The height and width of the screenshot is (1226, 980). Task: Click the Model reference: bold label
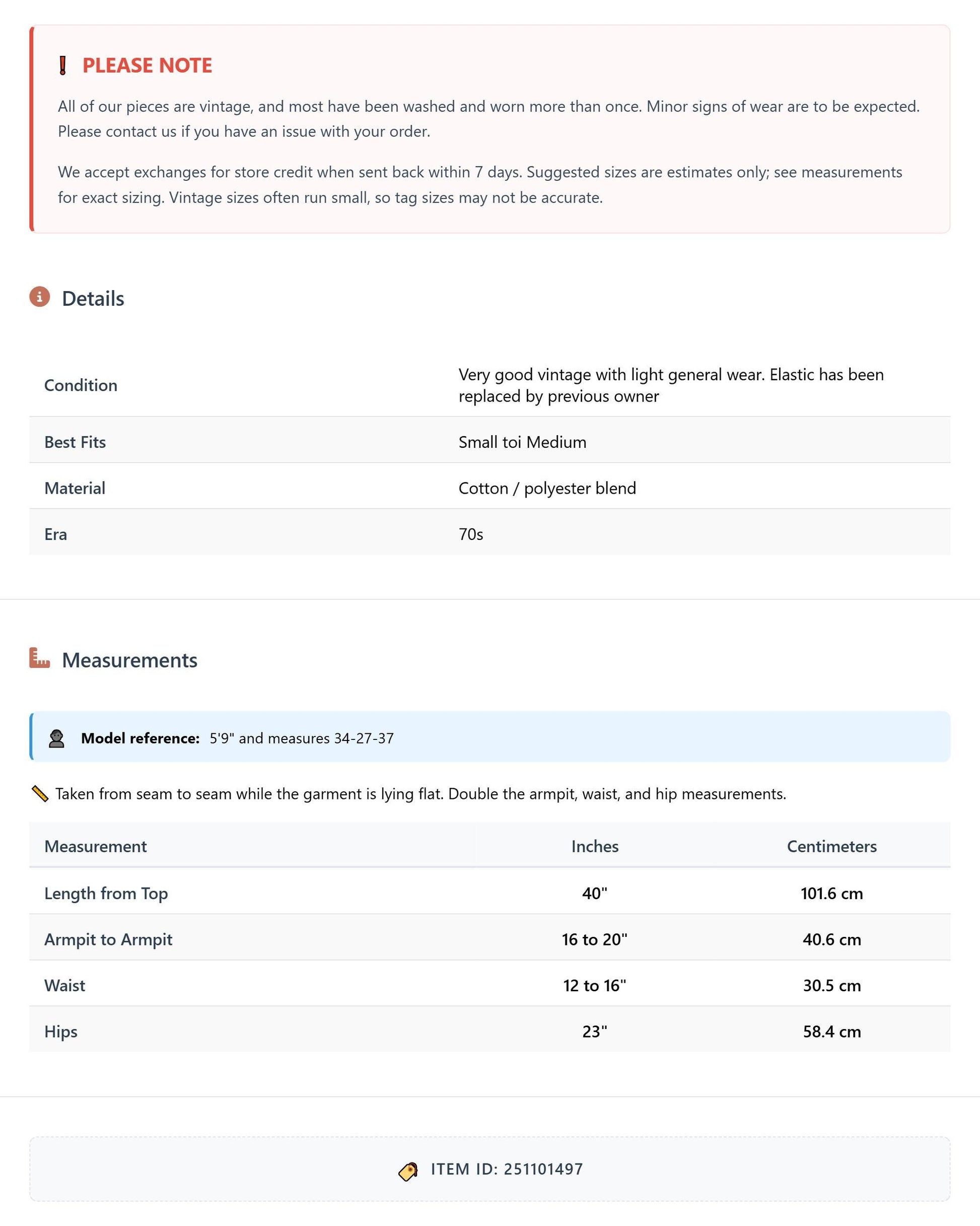click(141, 738)
